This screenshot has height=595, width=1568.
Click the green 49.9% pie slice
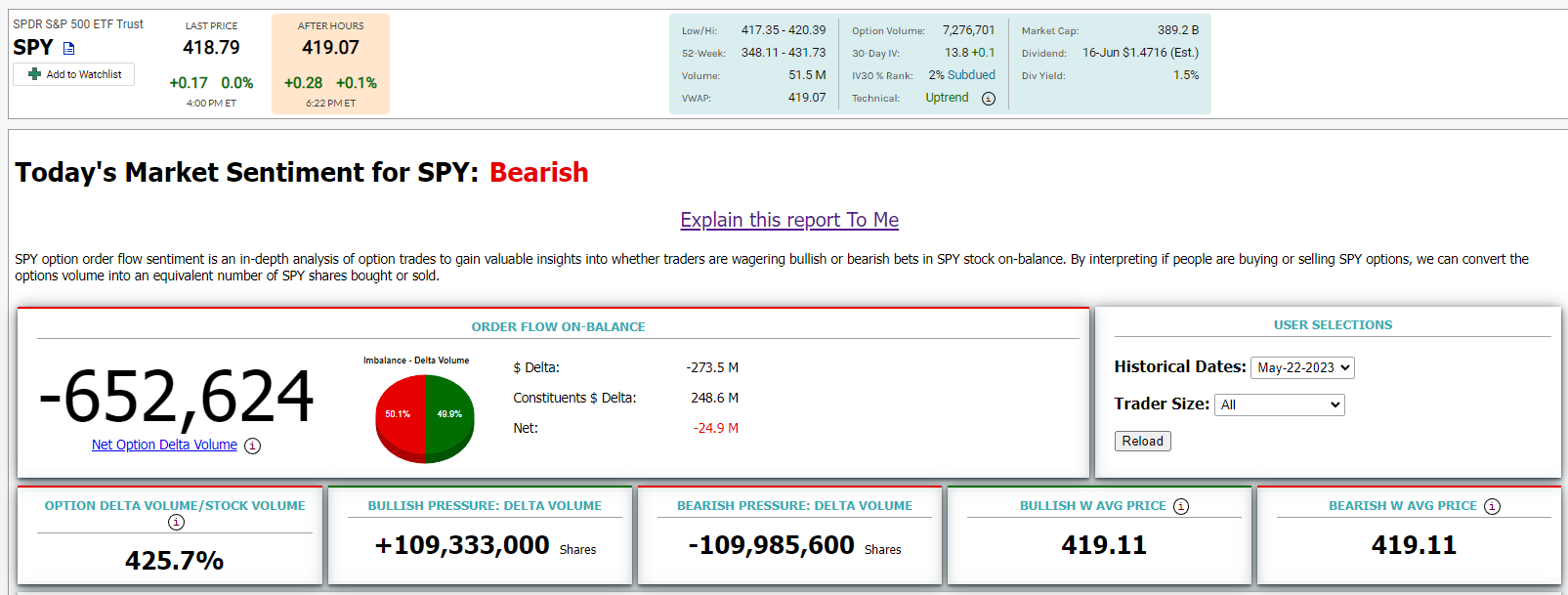point(450,415)
